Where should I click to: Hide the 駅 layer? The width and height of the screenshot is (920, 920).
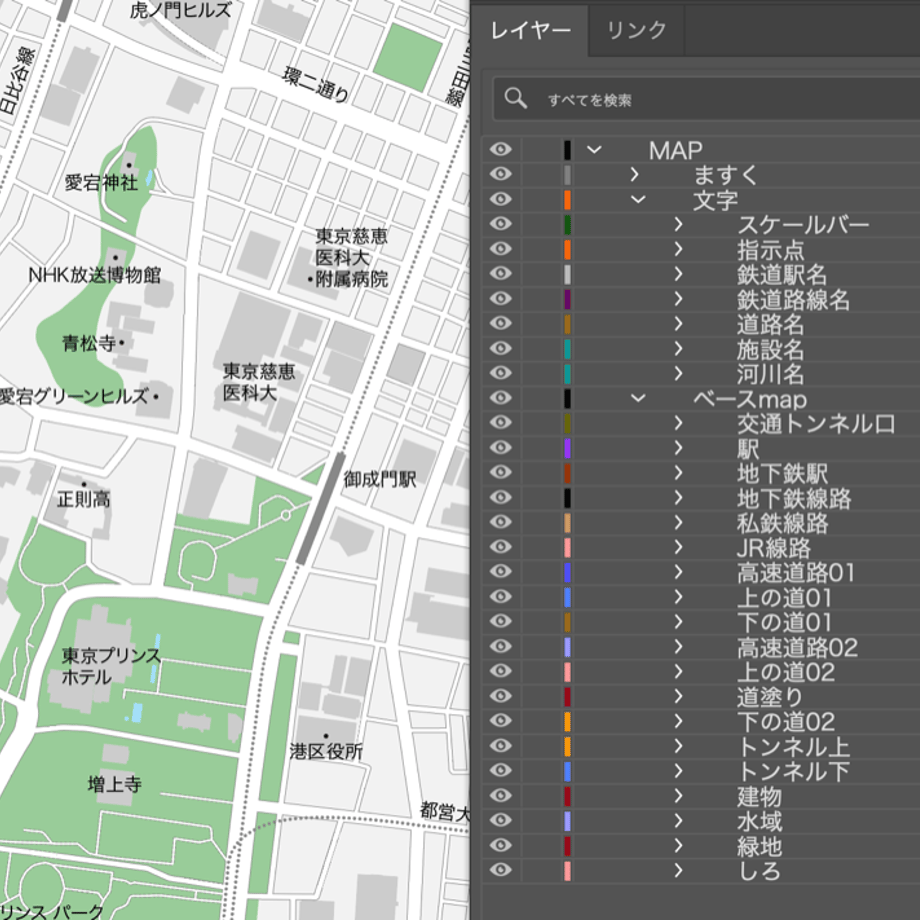[x=500, y=448]
